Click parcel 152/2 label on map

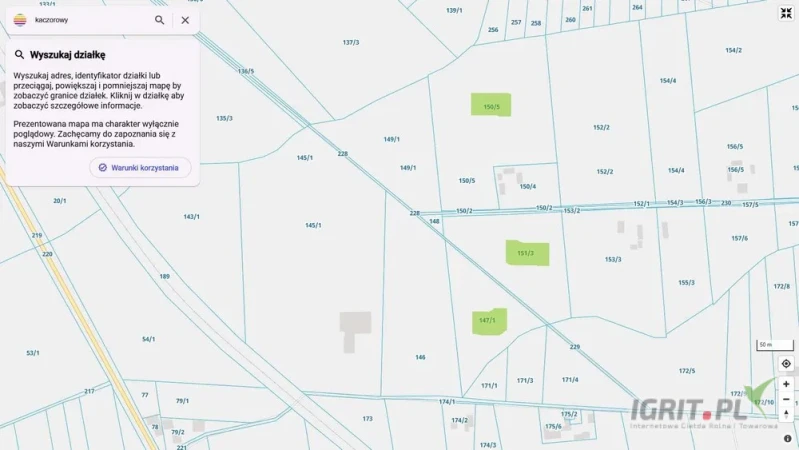601,127
